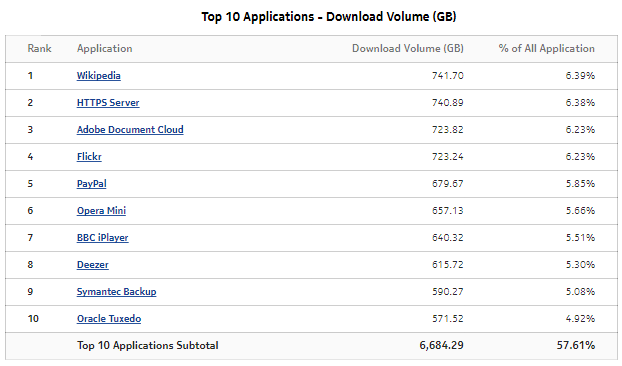Click the Download Volume (GB) column header
The image size is (622, 366).
(408, 48)
